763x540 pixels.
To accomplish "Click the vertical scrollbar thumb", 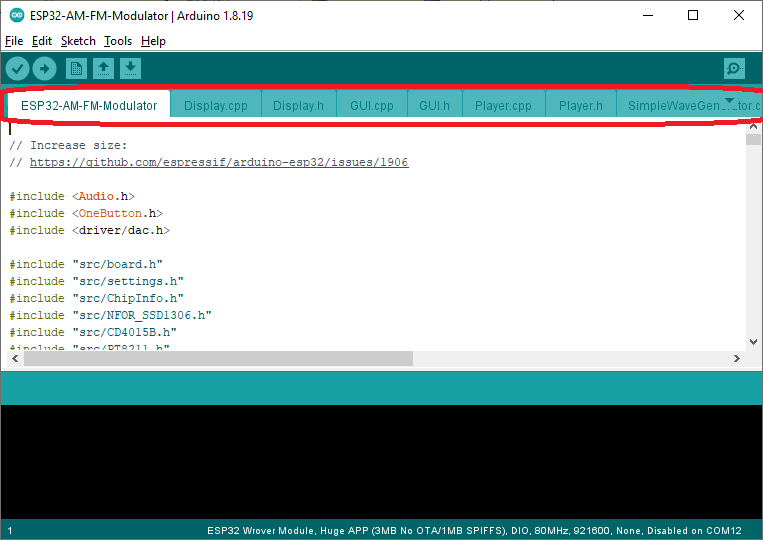I will pos(753,139).
